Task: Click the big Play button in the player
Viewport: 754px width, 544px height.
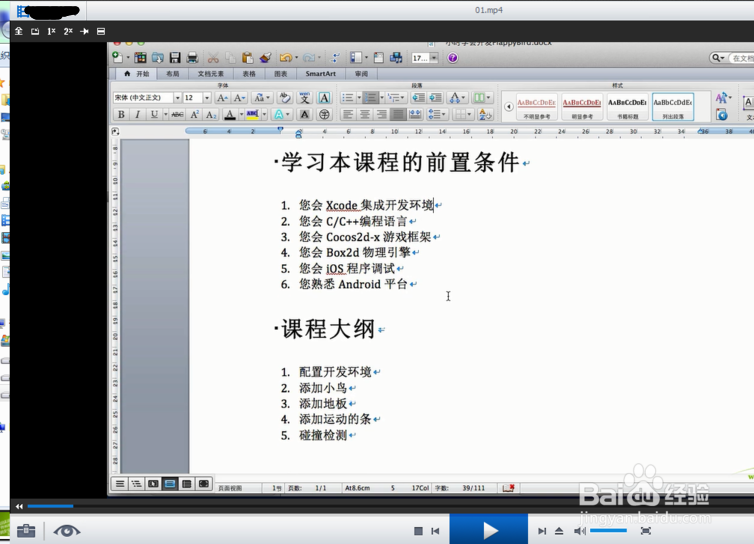Action: pos(489,531)
